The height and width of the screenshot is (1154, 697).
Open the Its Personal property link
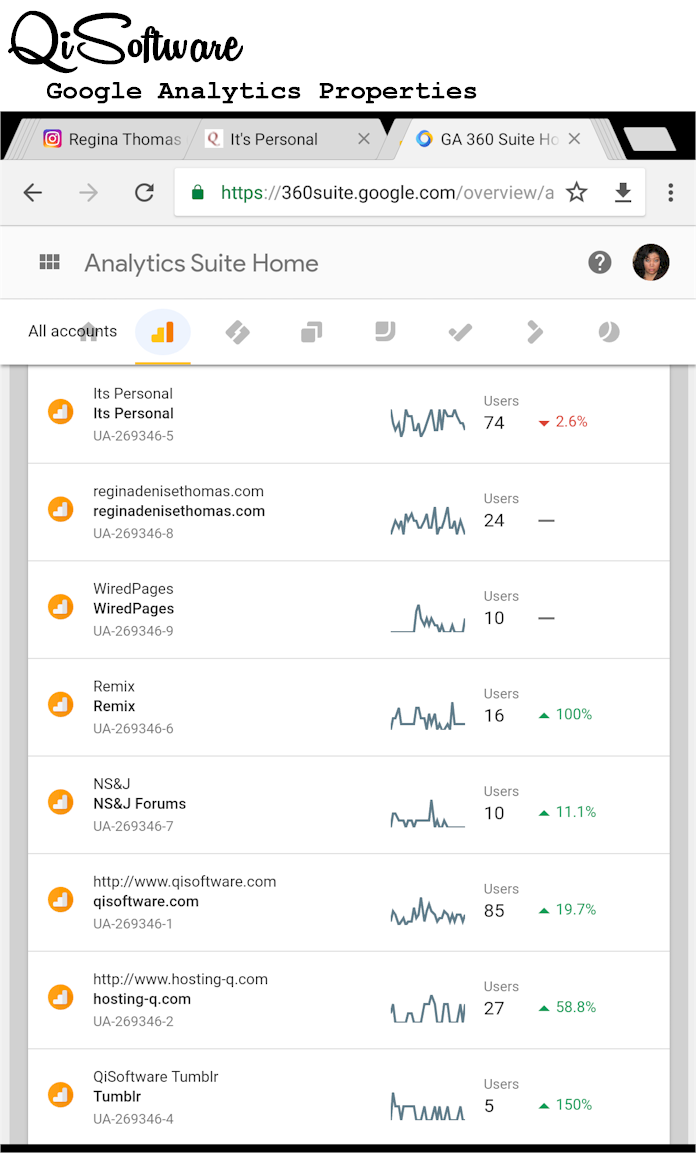tap(133, 414)
